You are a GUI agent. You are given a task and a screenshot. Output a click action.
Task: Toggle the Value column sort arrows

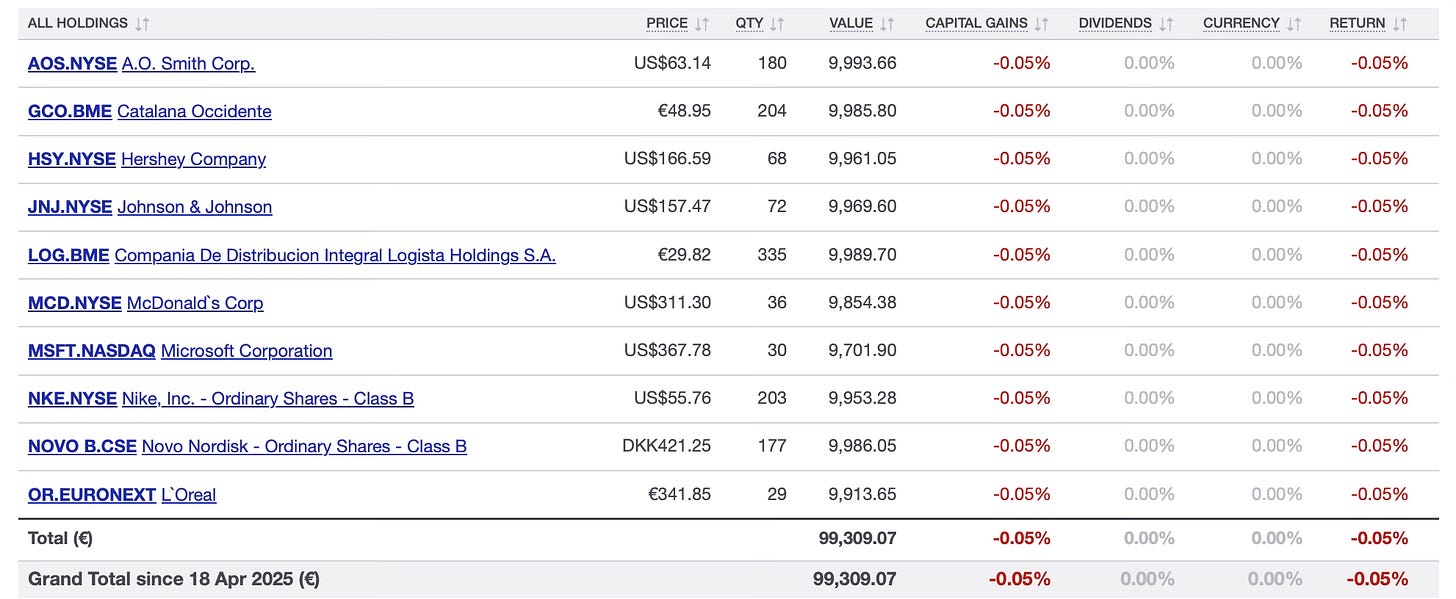pyautogui.click(x=887, y=23)
